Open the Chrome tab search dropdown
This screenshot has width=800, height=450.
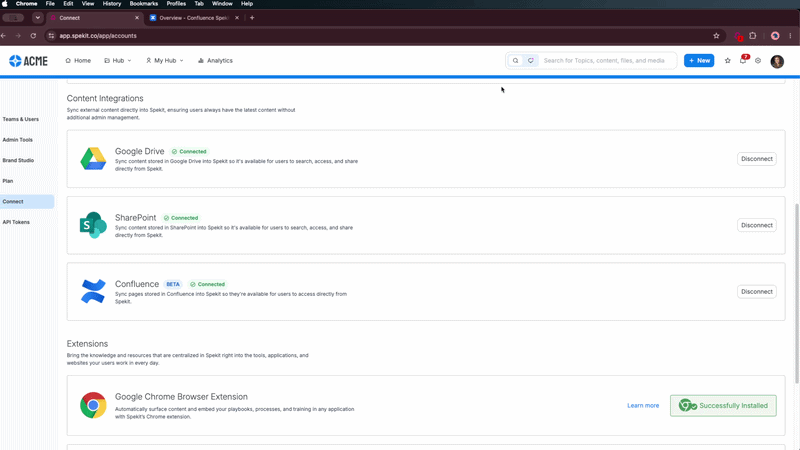[37, 17]
